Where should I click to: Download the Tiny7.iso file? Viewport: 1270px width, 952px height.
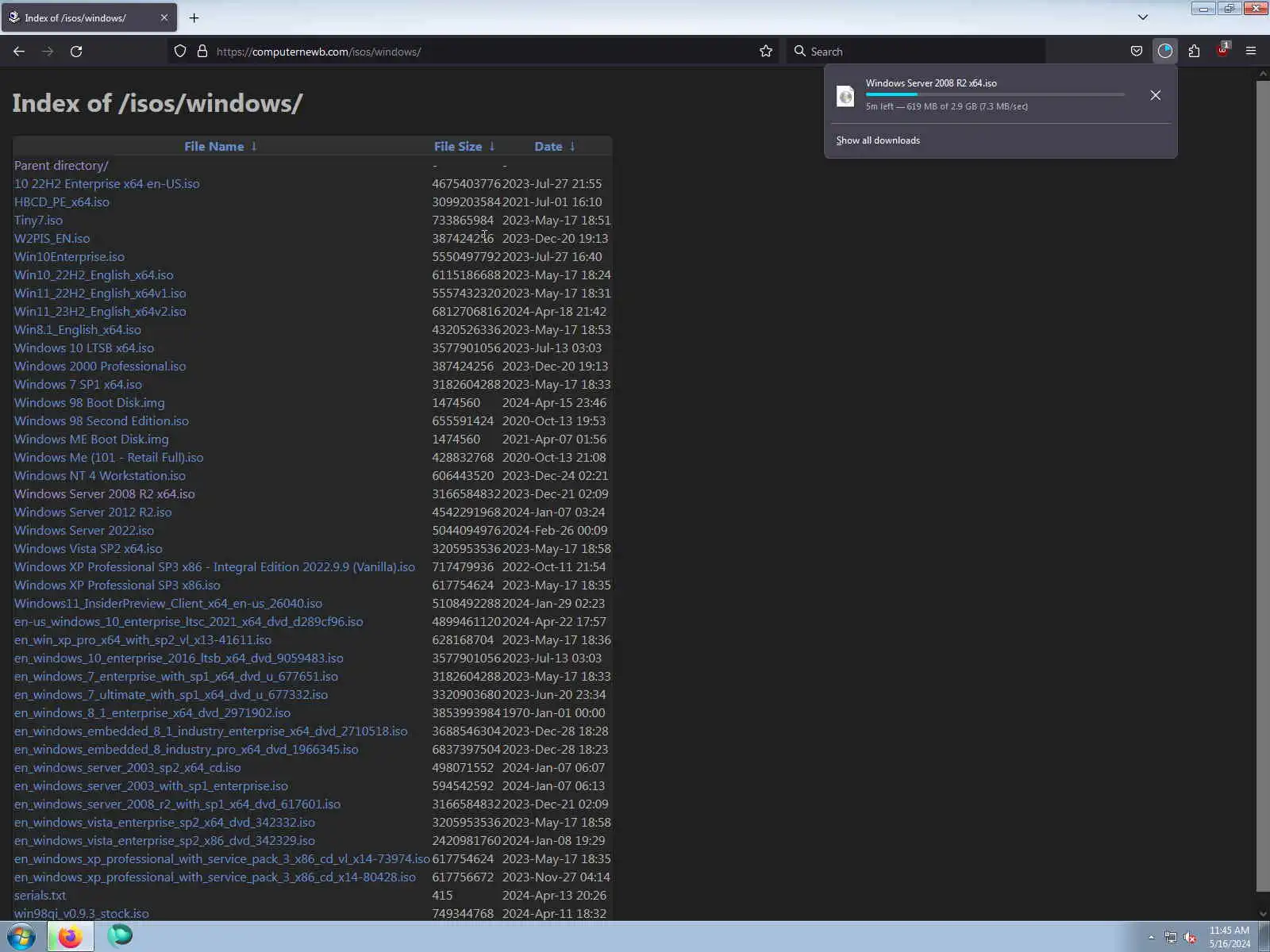coord(38,221)
